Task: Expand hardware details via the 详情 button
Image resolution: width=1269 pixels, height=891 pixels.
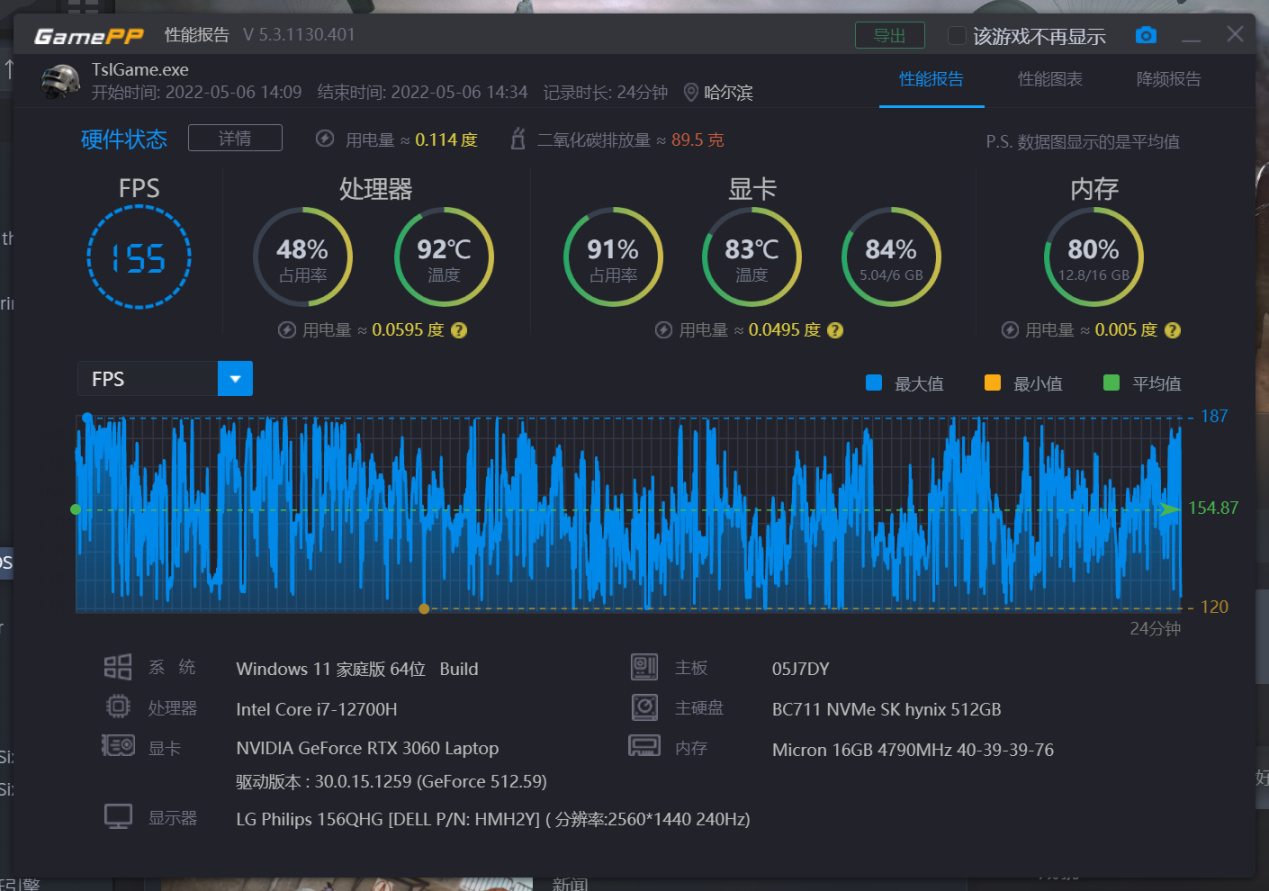Action: pos(235,138)
